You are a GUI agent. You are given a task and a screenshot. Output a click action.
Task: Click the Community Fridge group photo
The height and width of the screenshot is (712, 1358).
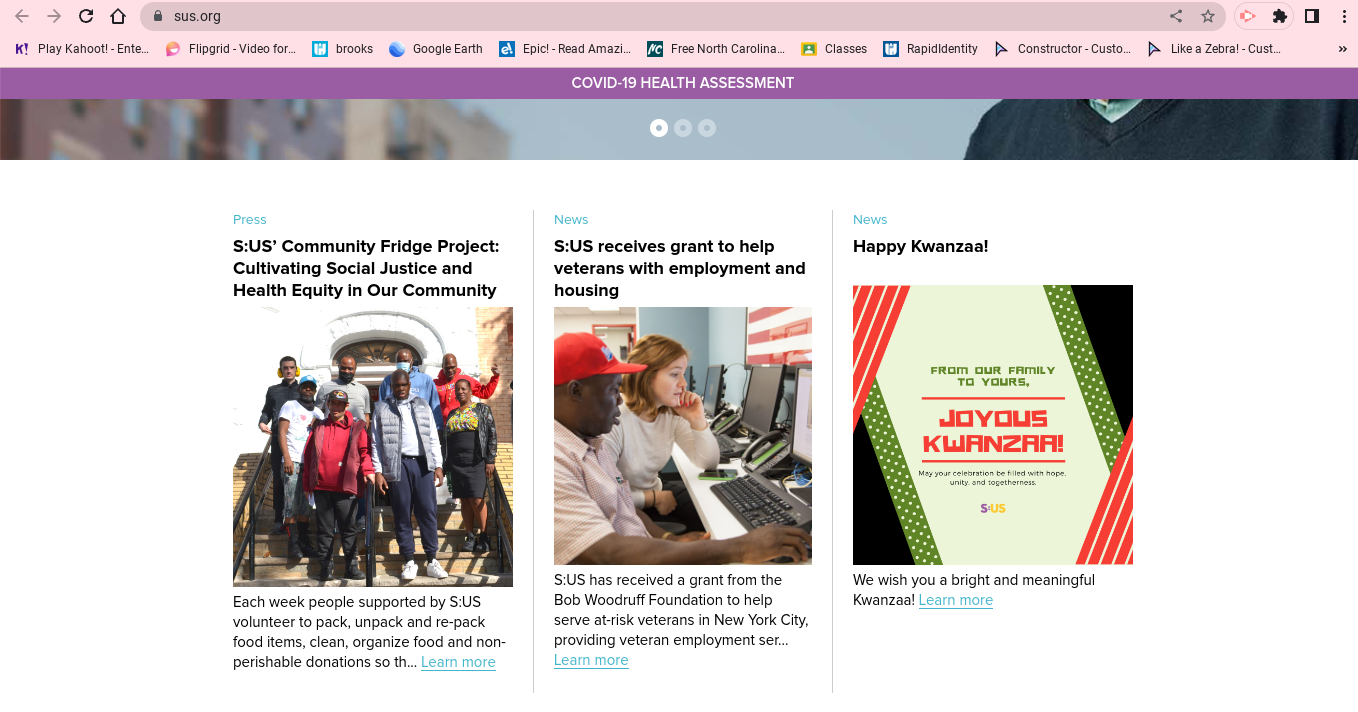pos(373,446)
